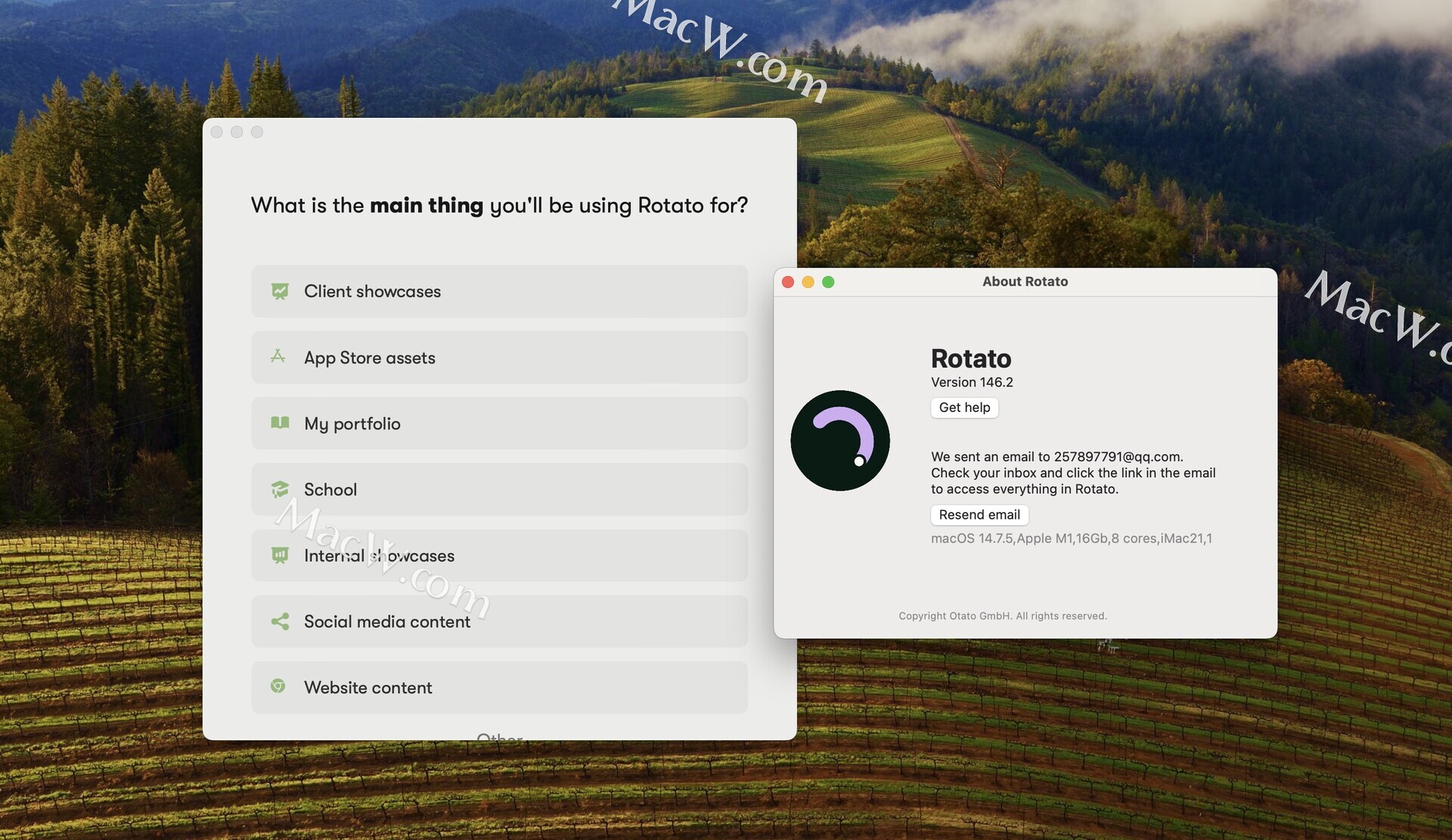Select School as main use
1452x840 pixels.
pos(499,489)
